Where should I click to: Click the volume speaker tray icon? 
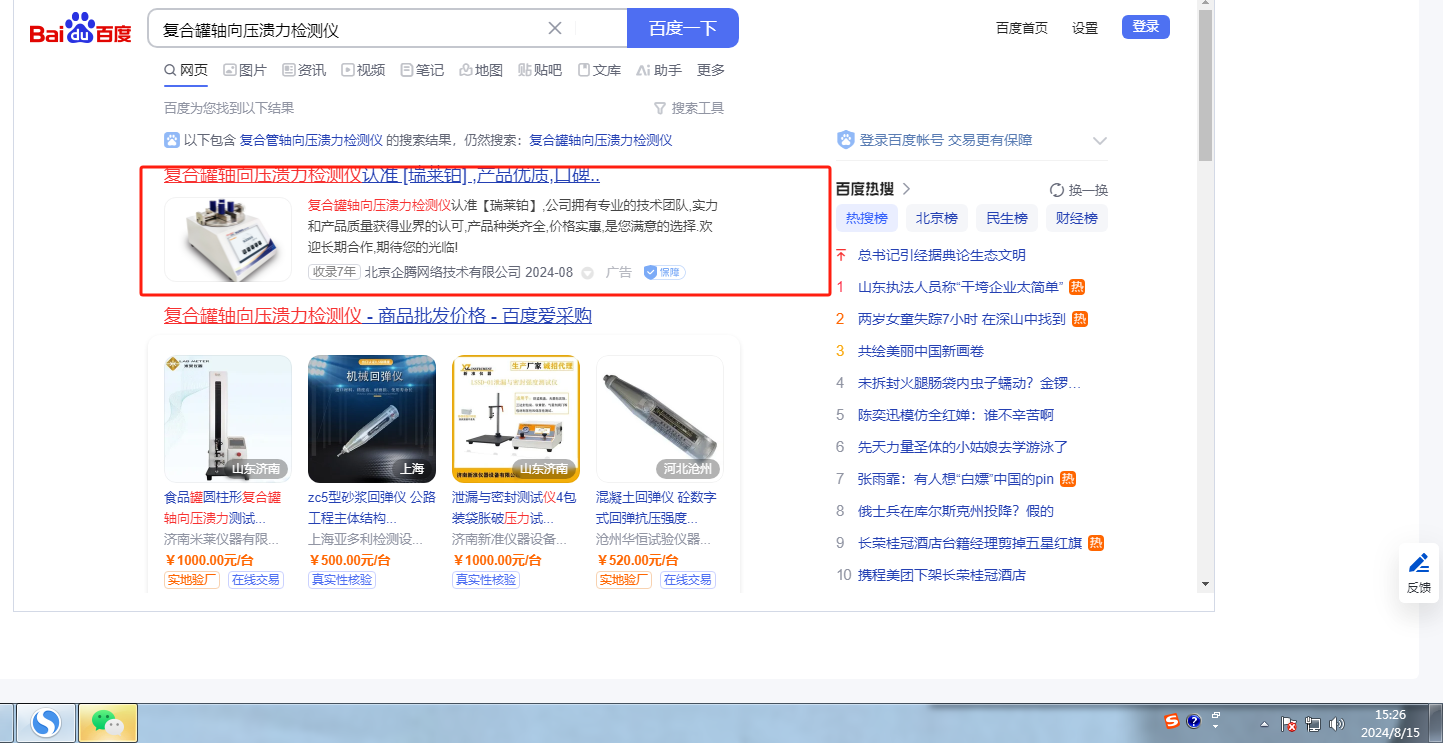[1336, 723]
